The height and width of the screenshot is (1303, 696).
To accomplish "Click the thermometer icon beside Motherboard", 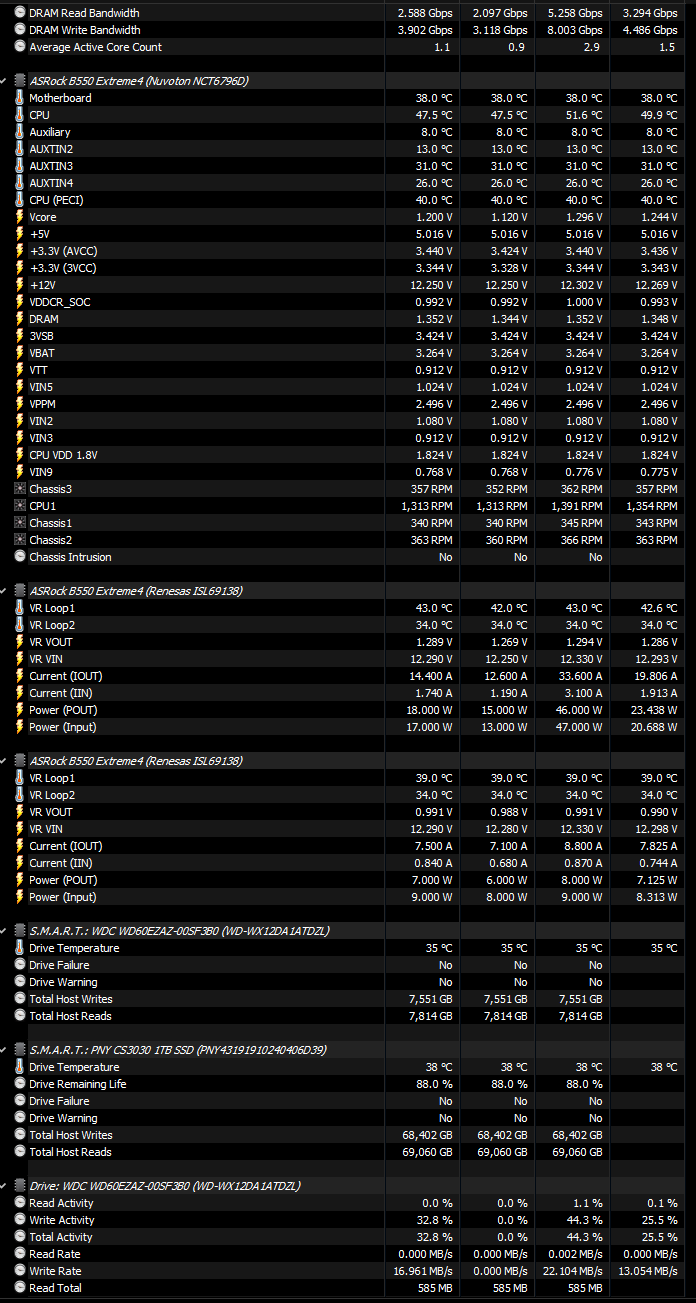I will [20, 98].
